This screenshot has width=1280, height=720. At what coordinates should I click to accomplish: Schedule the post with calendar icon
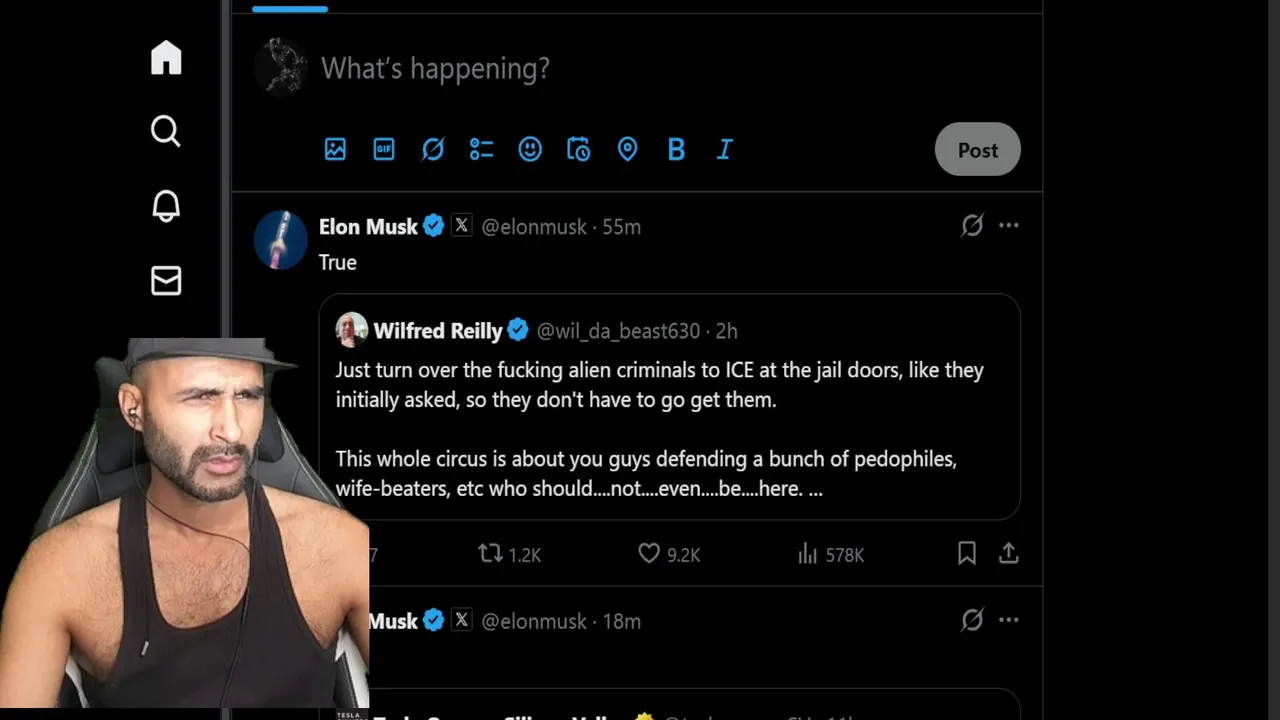[x=578, y=149]
